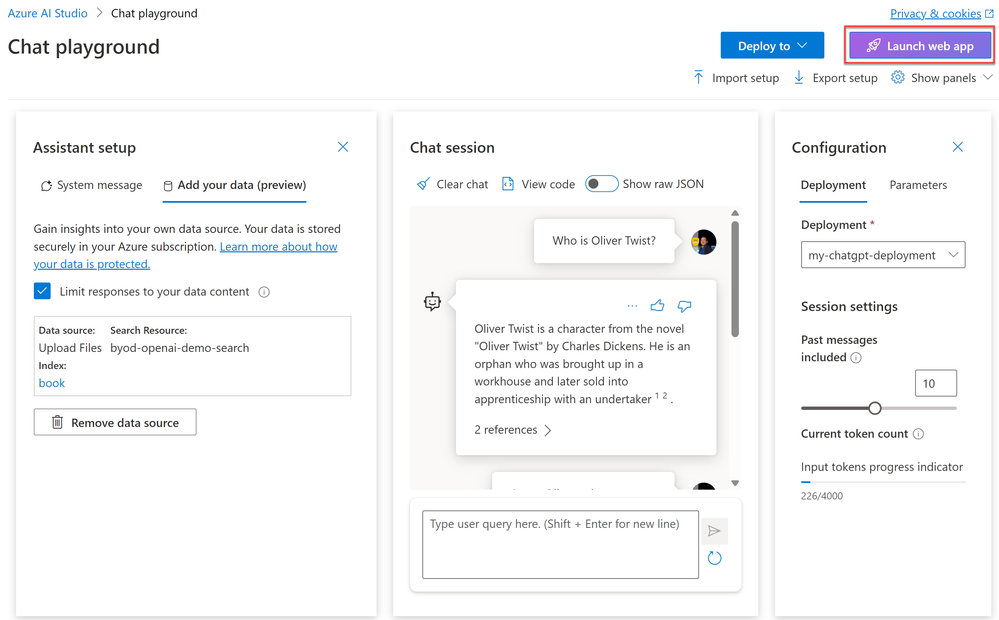This screenshot has height=620, width=999.
Task: Expand the 2 references list
Action: tap(513, 430)
